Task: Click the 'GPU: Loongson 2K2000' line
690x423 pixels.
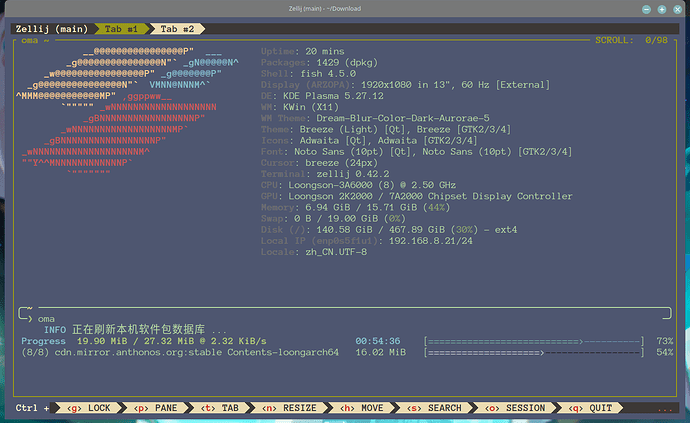Action: [416, 196]
